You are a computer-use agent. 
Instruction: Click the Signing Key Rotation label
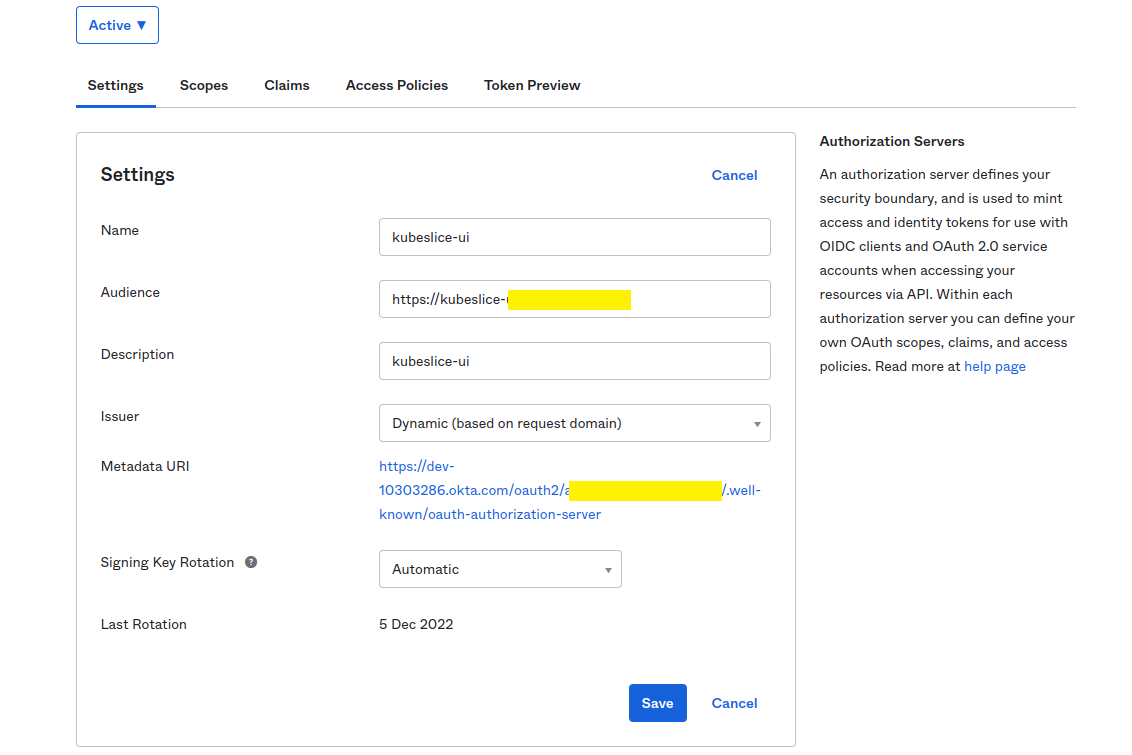[x=167, y=562]
